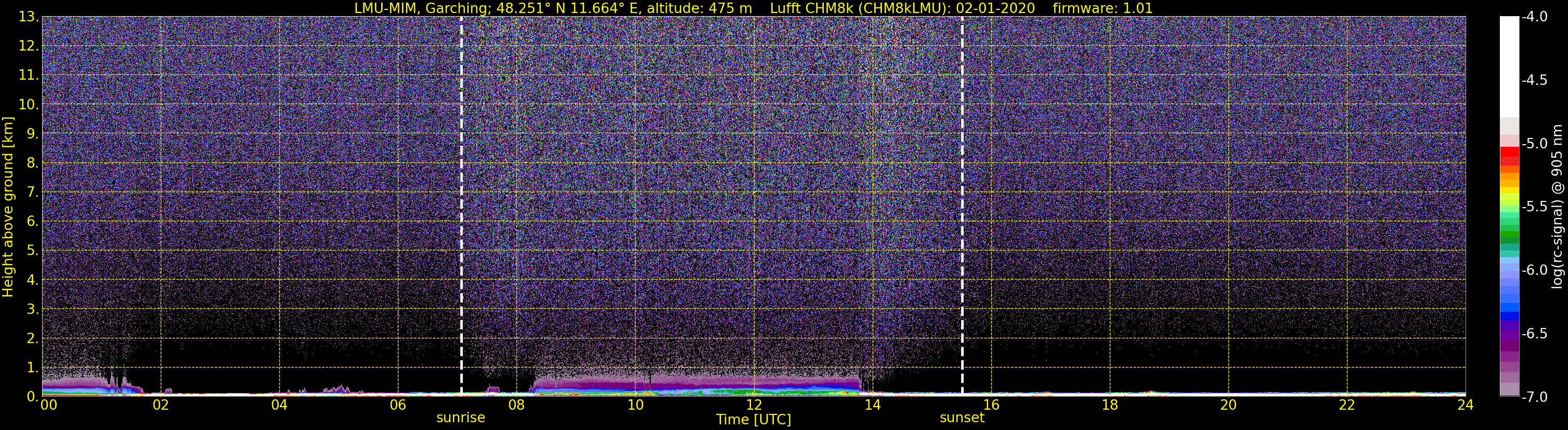Click the '00' time tick label

pyautogui.click(x=48, y=405)
